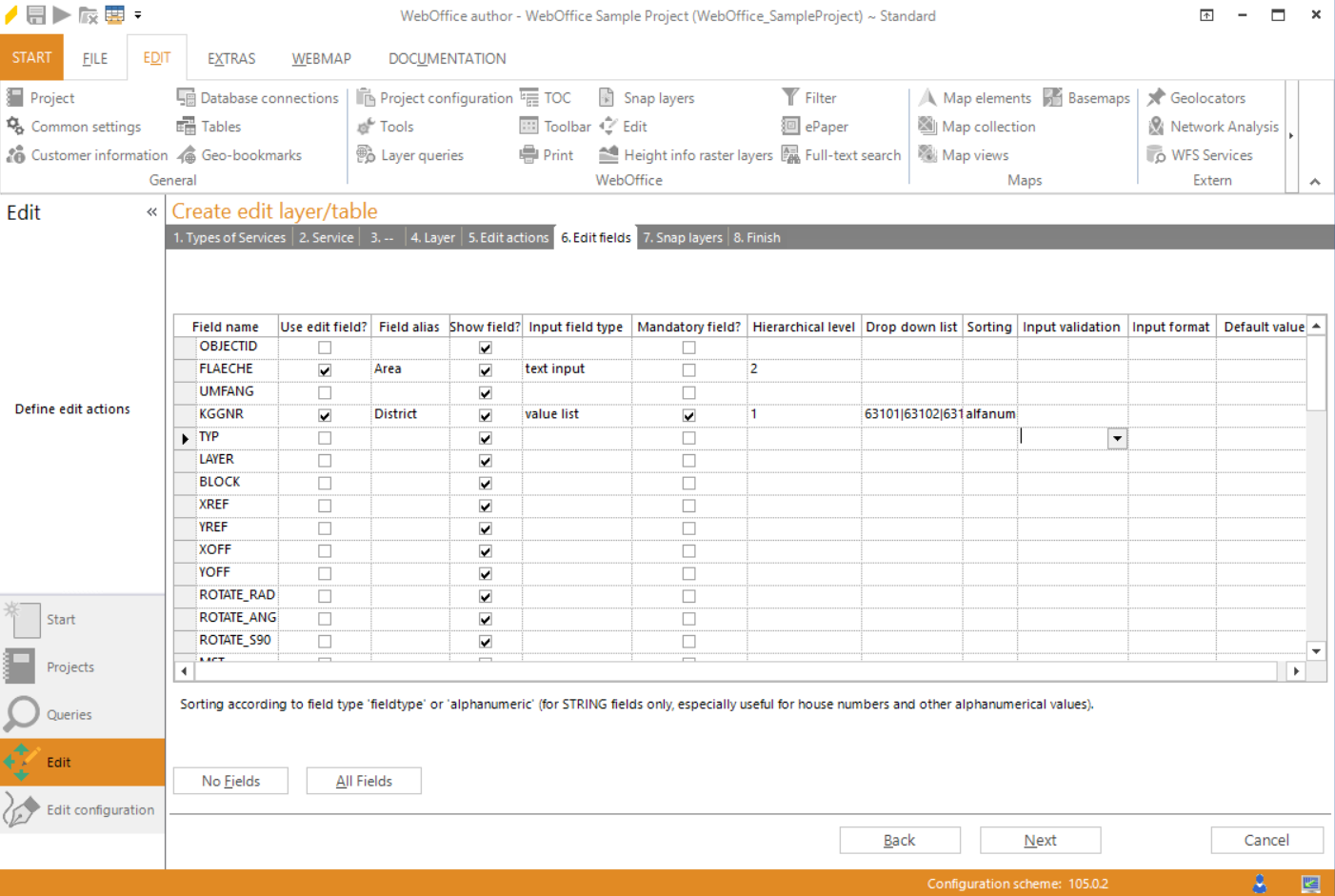Switch to the EXTRAS ribbon tab
Screen dimensions: 1335x896
[230, 58]
